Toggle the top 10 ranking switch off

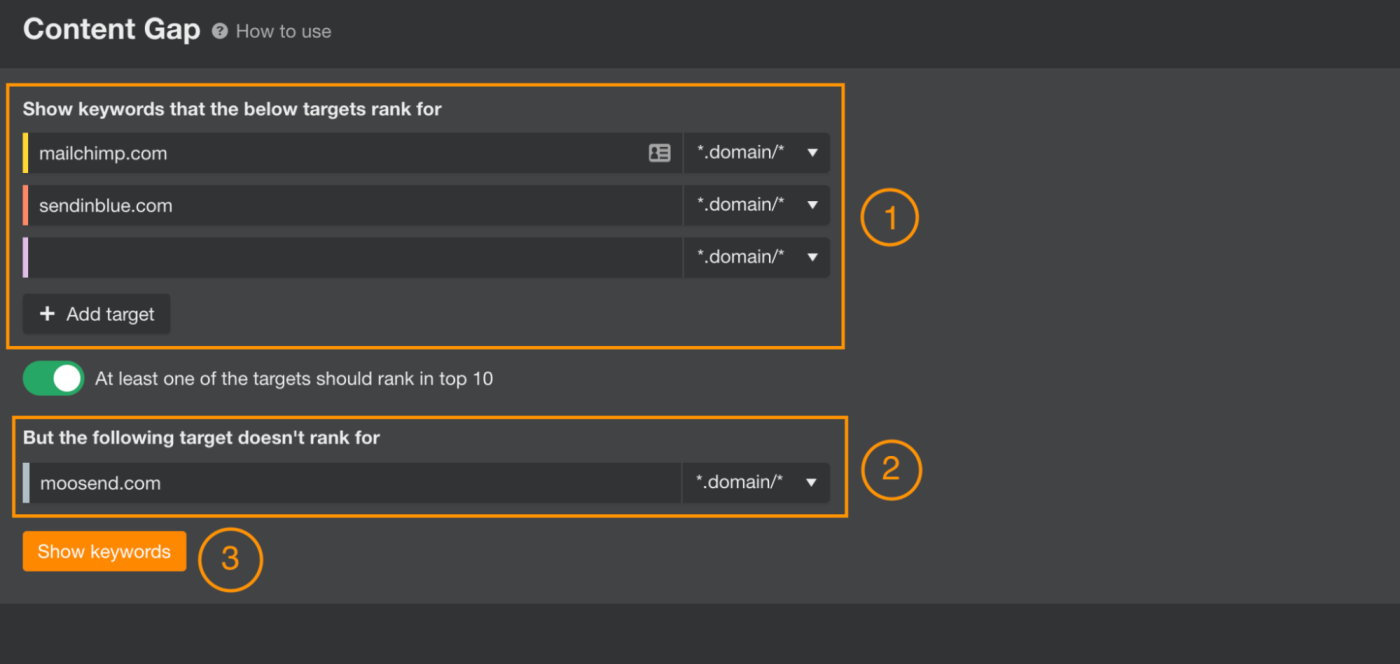tap(53, 379)
